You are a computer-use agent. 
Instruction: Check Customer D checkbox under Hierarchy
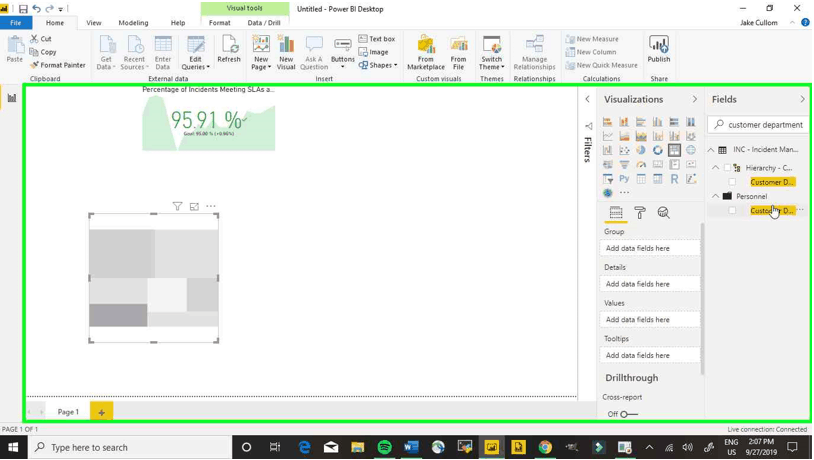[732, 182]
